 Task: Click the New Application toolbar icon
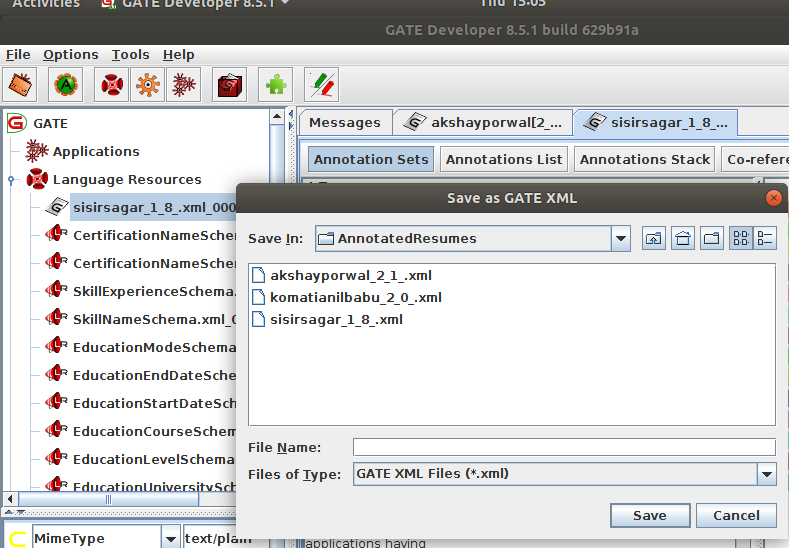184,85
